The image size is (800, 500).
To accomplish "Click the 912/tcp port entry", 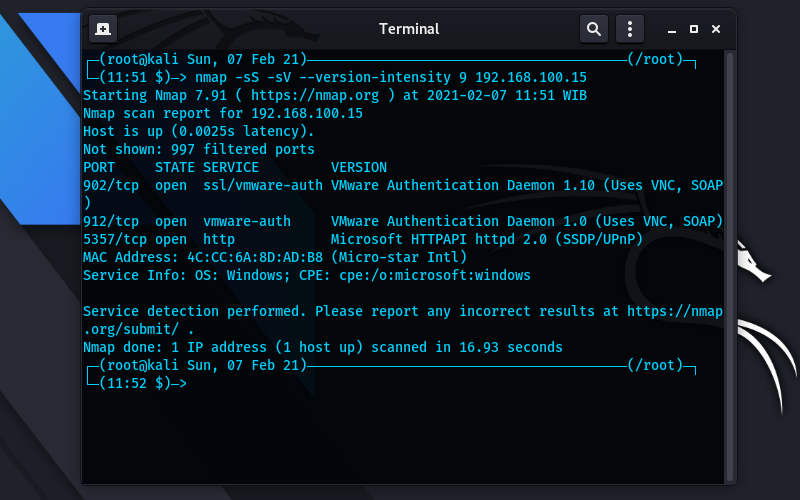I will [111, 221].
